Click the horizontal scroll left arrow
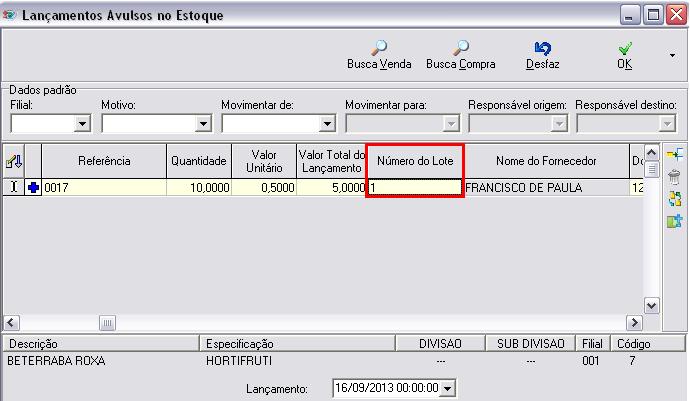This screenshot has height=401, width=690. pyautogui.click(x=11, y=323)
